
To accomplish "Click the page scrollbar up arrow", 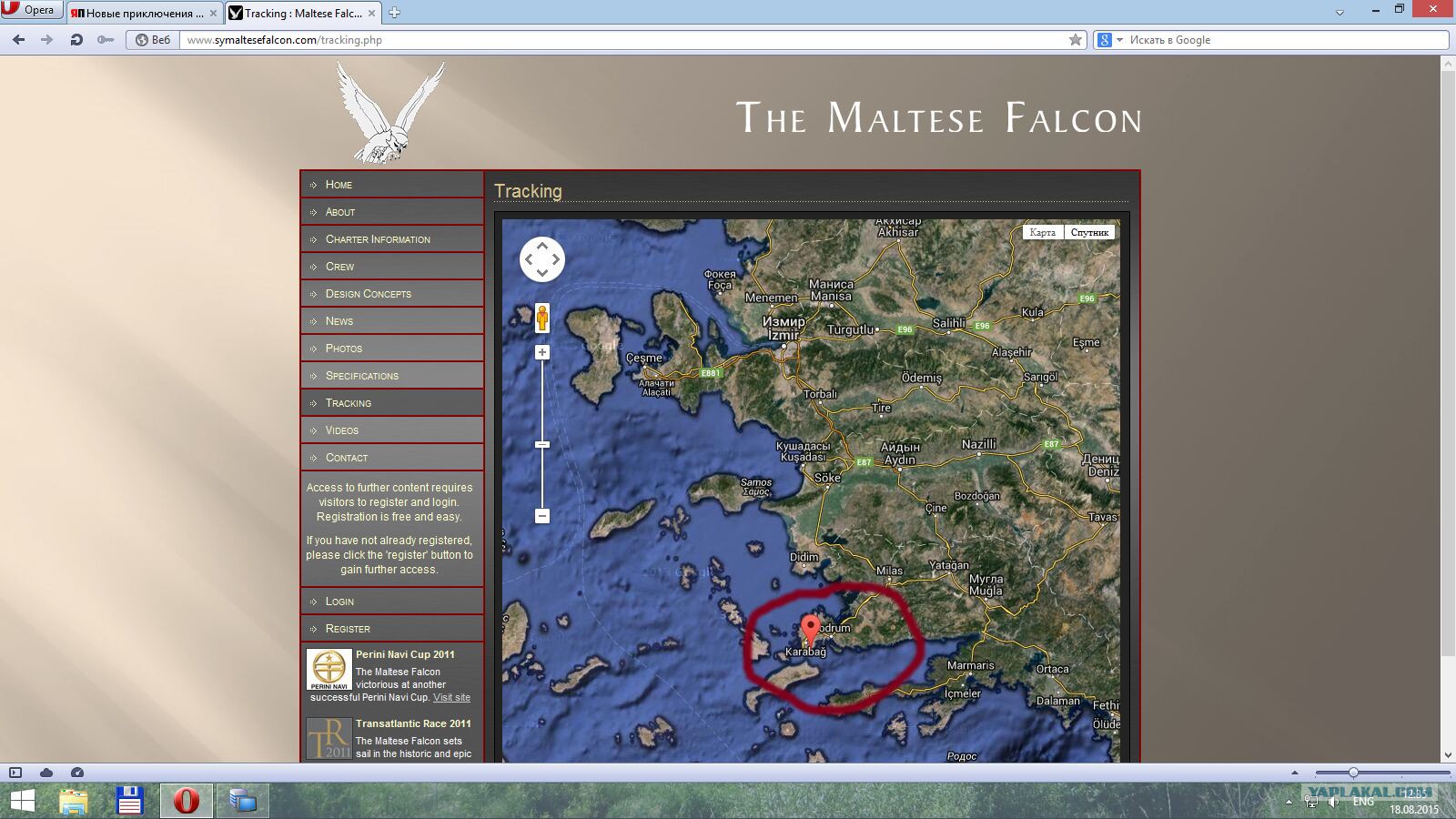I will (1448, 64).
